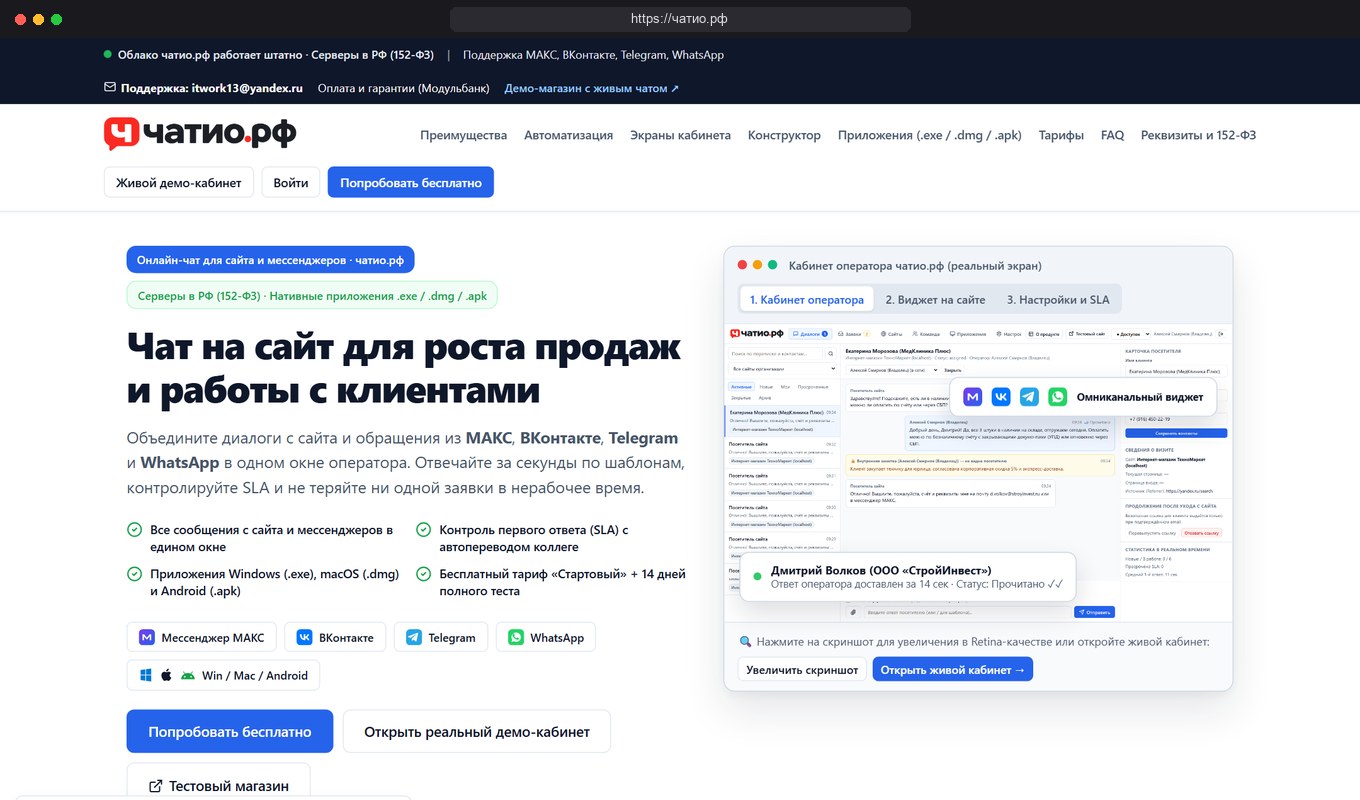Click search icon button in cabinet screenshot
Viewport: 1360px width, 800px height.
pos(832,354)
